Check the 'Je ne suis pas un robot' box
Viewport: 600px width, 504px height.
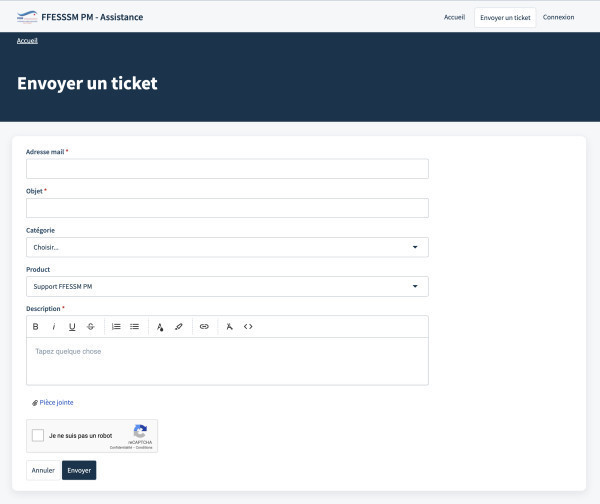pos(38,435)
